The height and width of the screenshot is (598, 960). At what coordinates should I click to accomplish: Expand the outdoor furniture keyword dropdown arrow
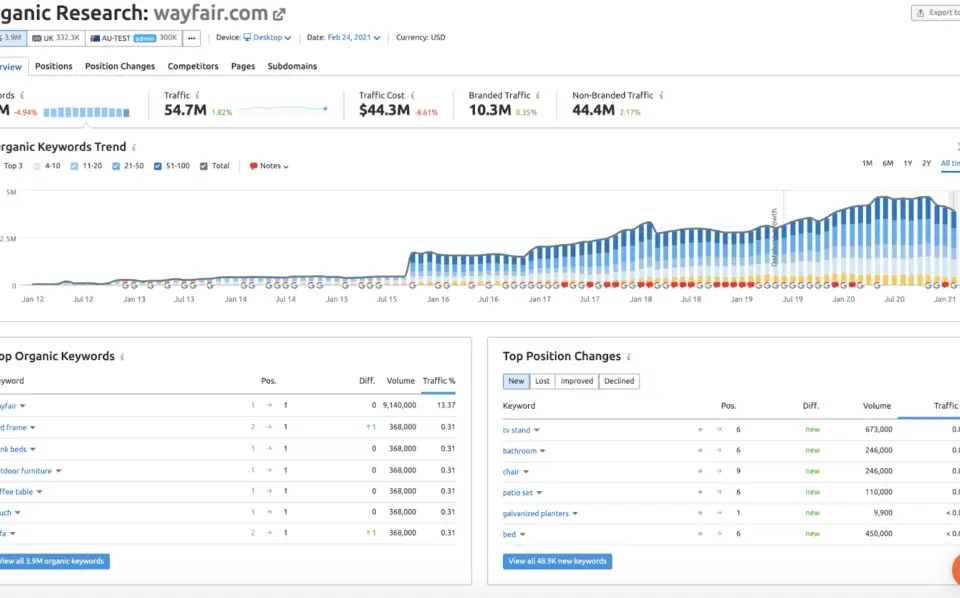pos(59,471)
